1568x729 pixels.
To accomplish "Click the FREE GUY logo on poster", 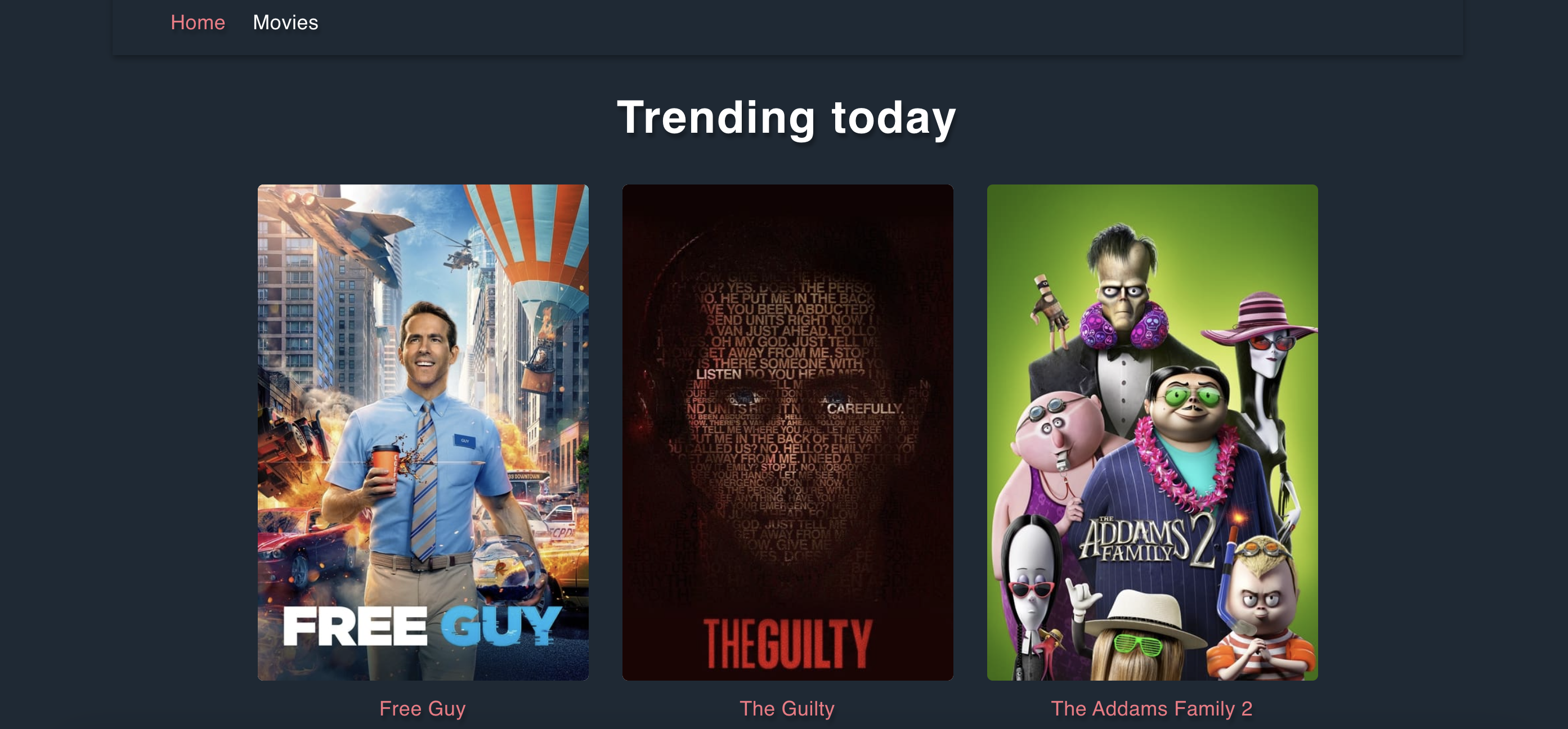I will point(422,625).
